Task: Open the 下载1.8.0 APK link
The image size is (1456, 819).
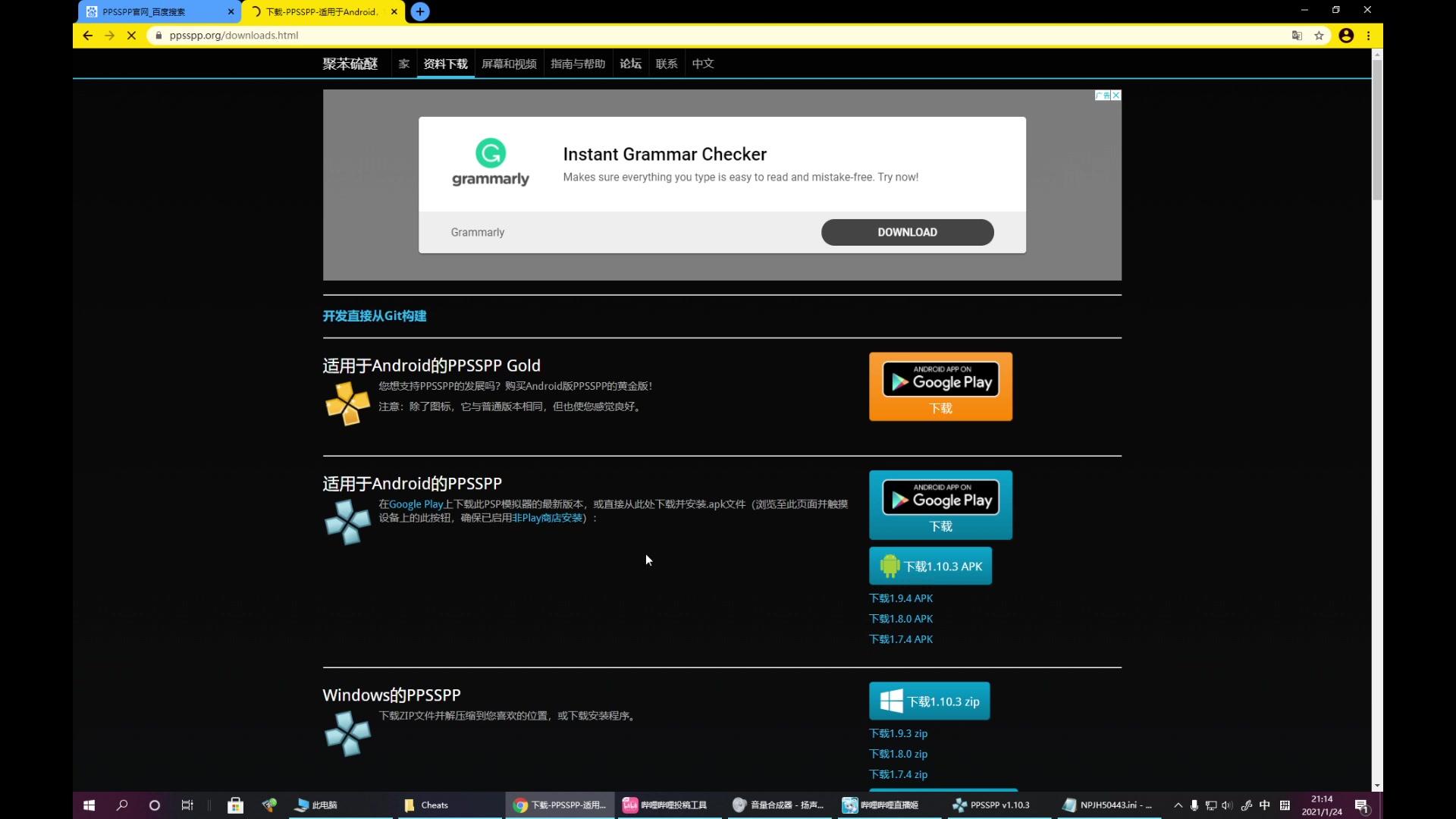Action: (x=901, y=619)
